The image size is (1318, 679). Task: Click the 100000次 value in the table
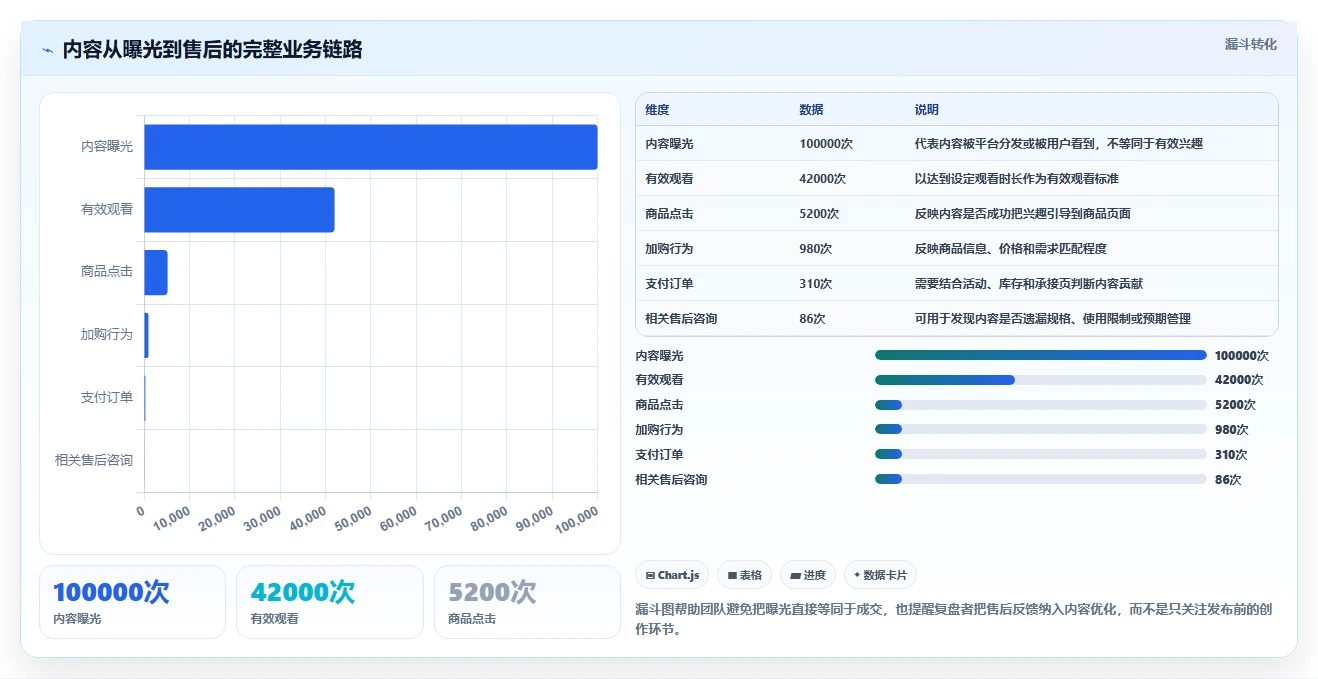[x=826, y=144]
